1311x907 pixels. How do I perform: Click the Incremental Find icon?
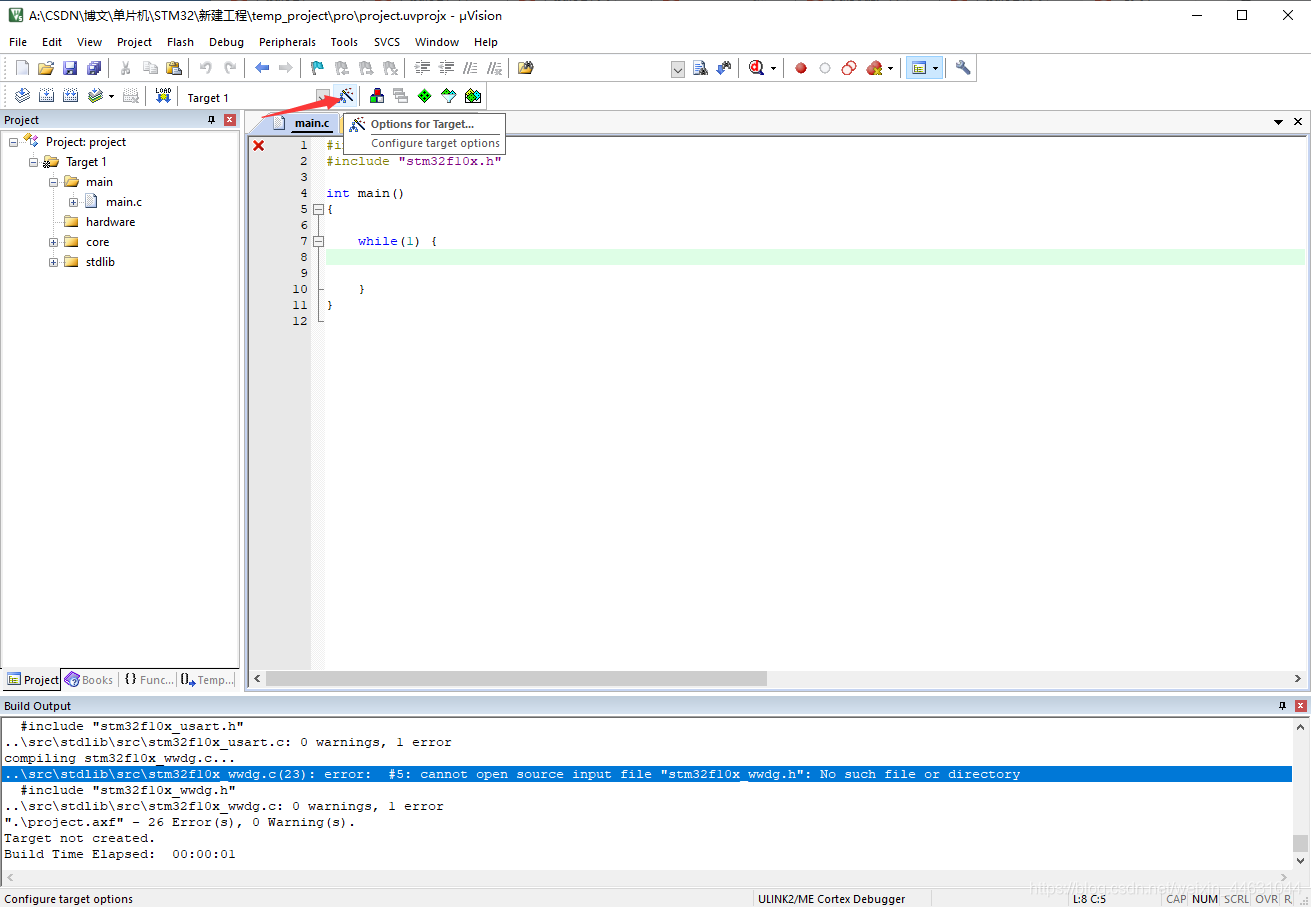click(x=723, y=68)
